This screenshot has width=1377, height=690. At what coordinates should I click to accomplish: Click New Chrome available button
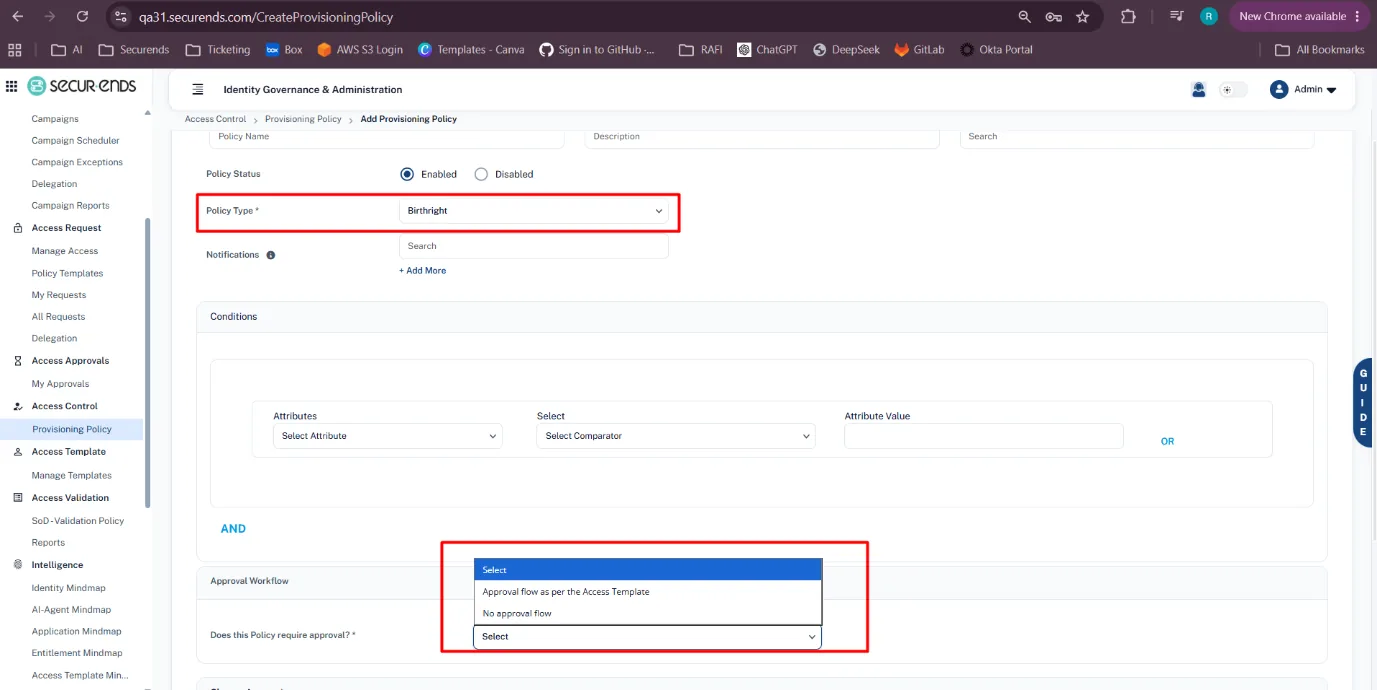1300,16
